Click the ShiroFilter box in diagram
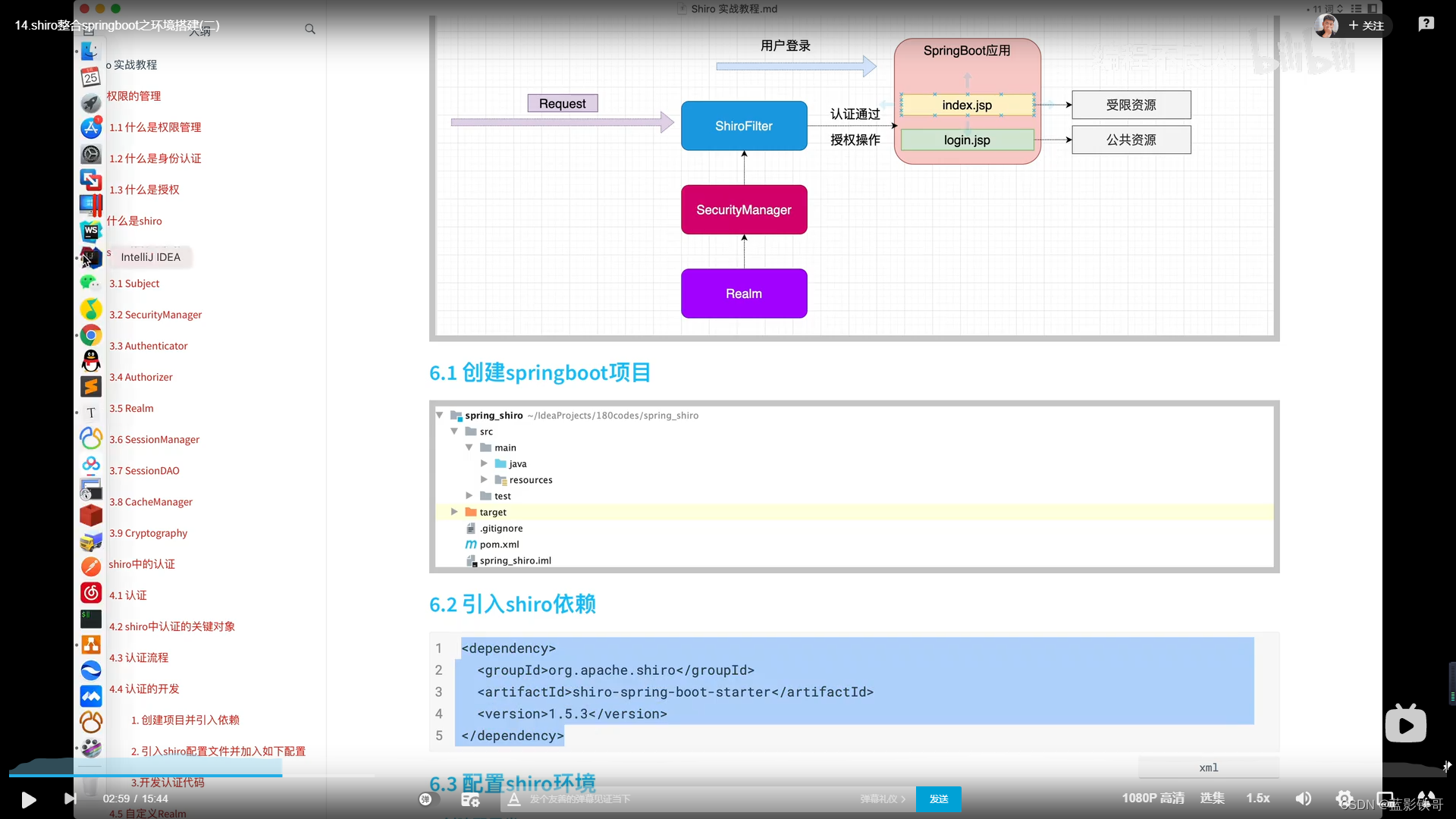 pos(744,126)
